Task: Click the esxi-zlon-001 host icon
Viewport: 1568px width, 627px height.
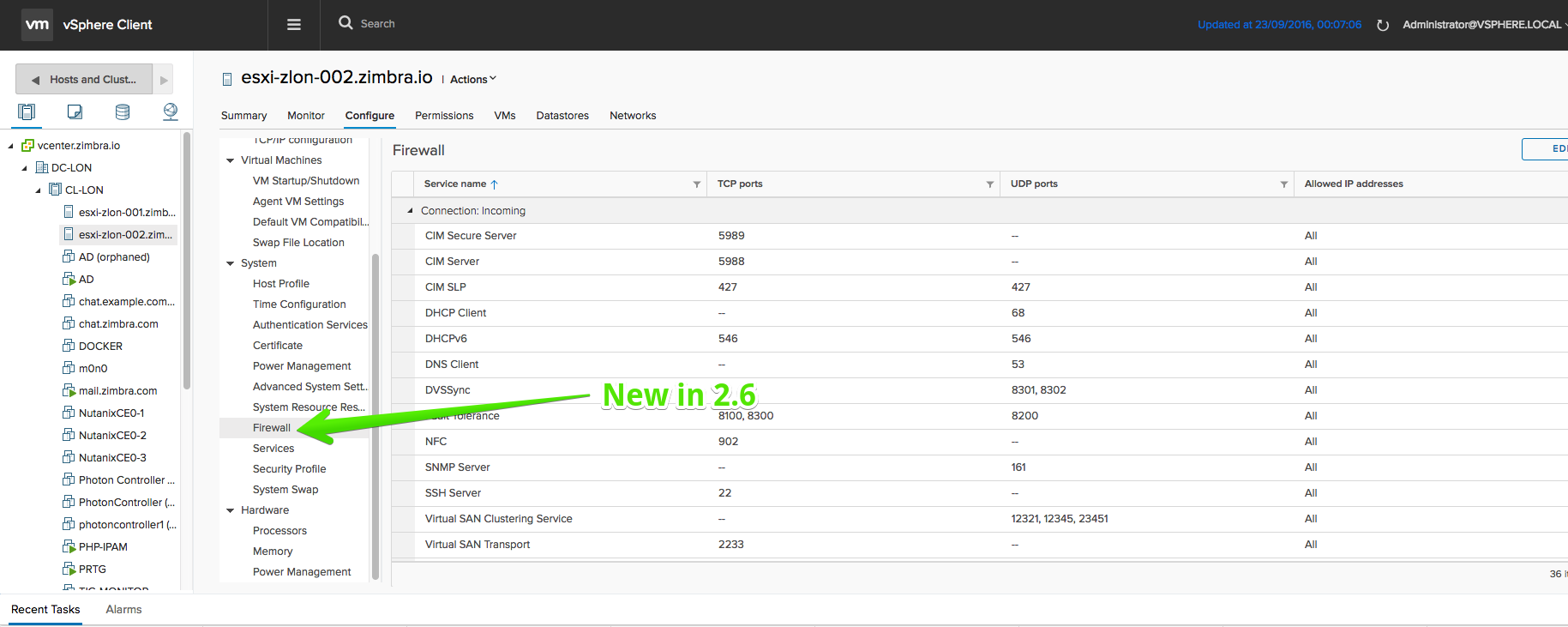Action: pos(69,213)
